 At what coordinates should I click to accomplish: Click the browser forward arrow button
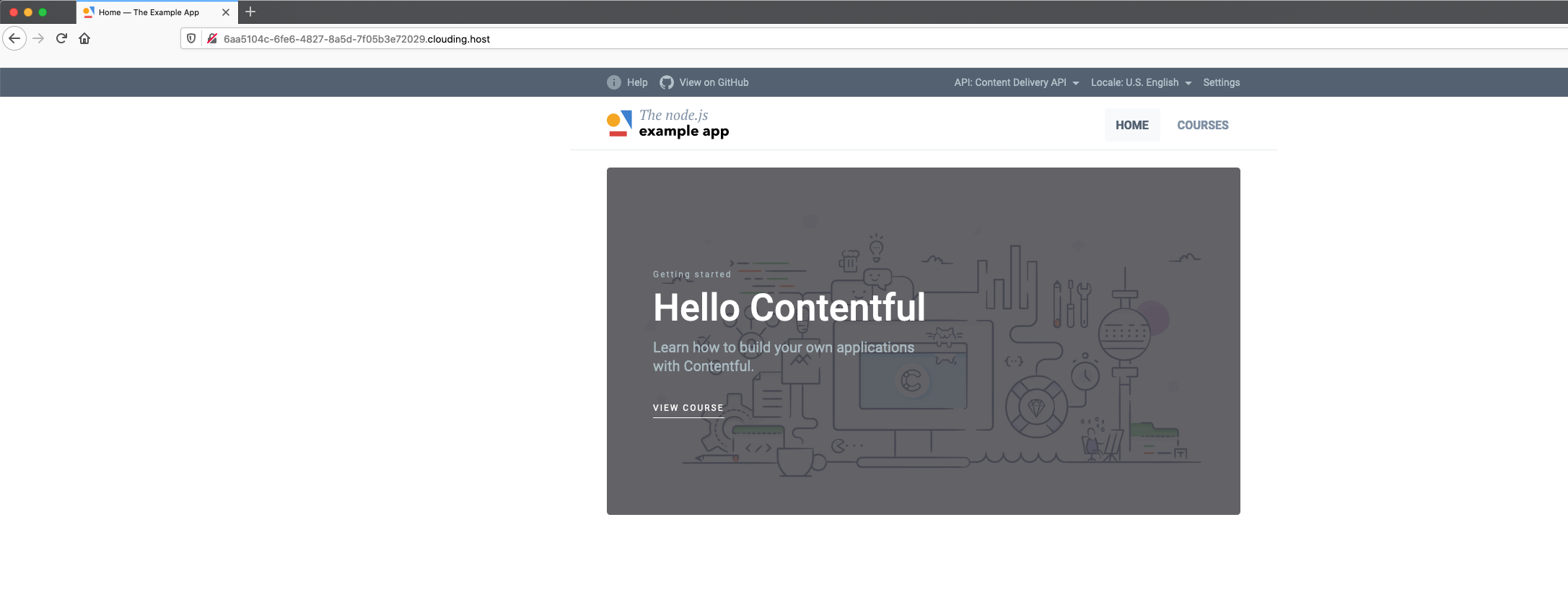[39, 38]
